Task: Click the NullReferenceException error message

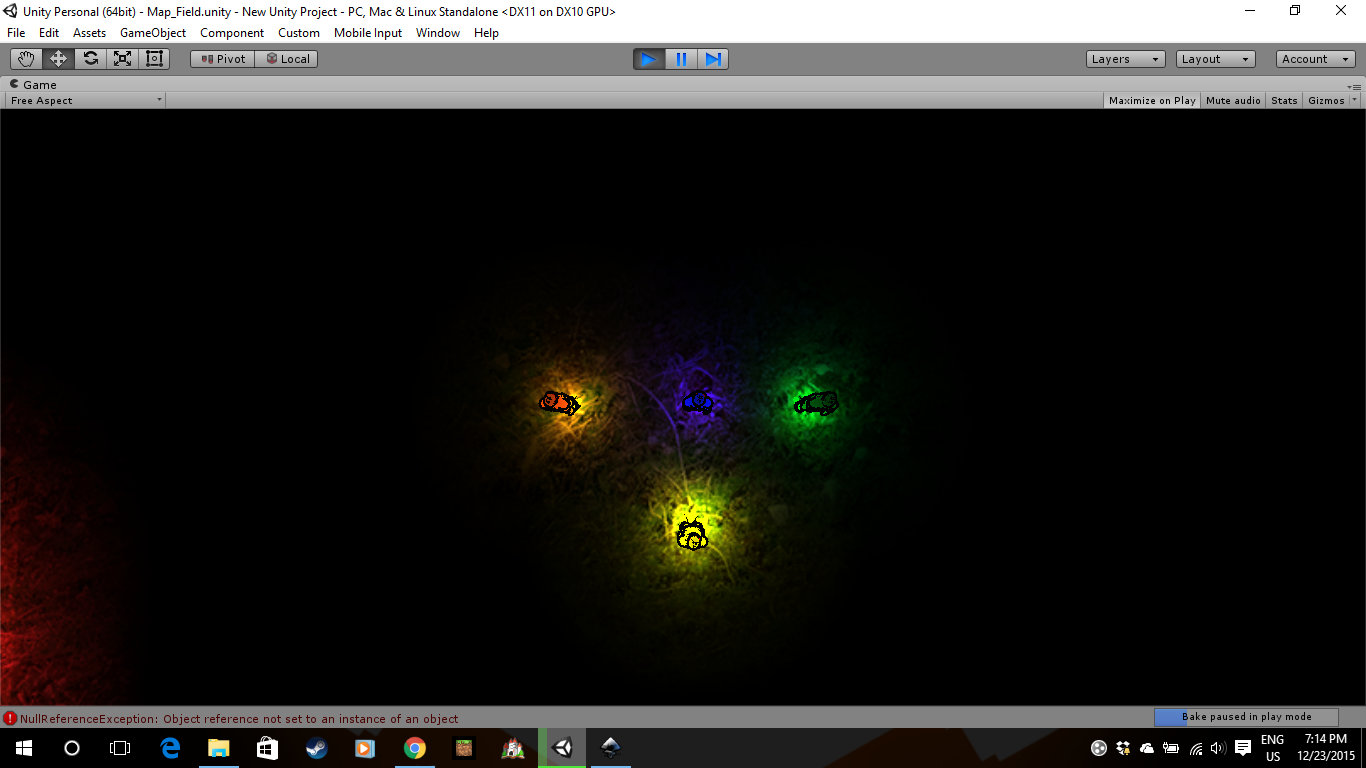Action: [x=239, y=718]
